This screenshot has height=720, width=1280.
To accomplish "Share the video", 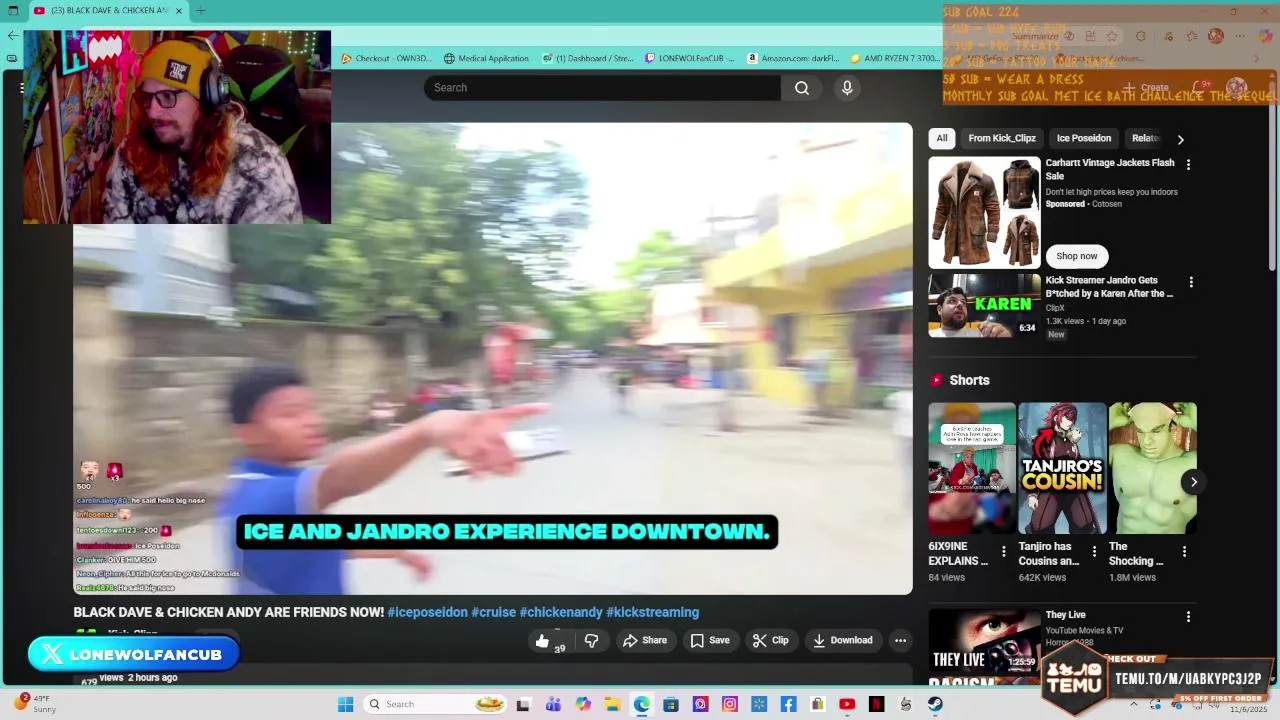I will pyautogui.click(x=645, y=641).
